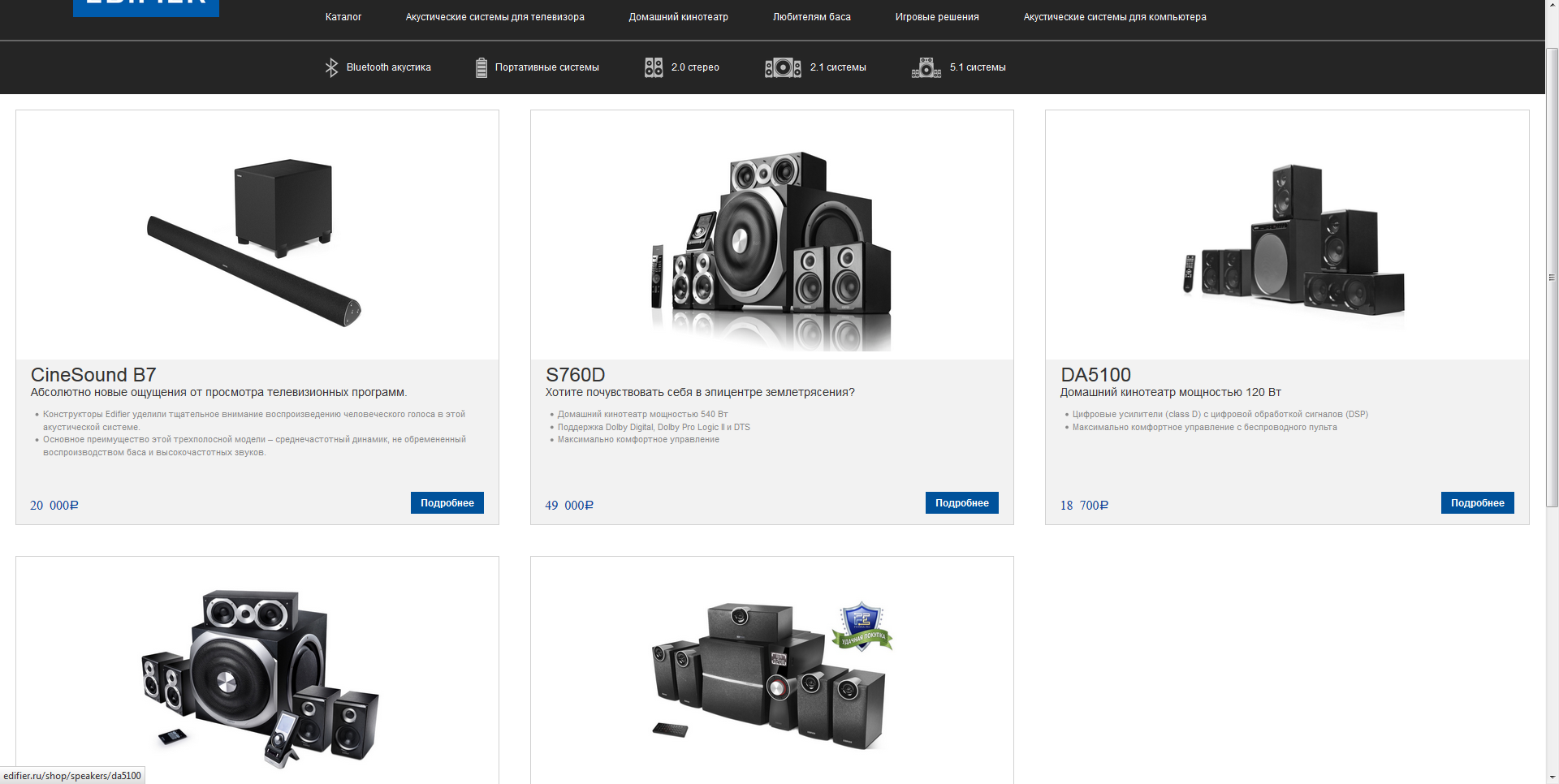
Task: Click the page vertical scrollbar thumb
Action: pos(1552,278)
